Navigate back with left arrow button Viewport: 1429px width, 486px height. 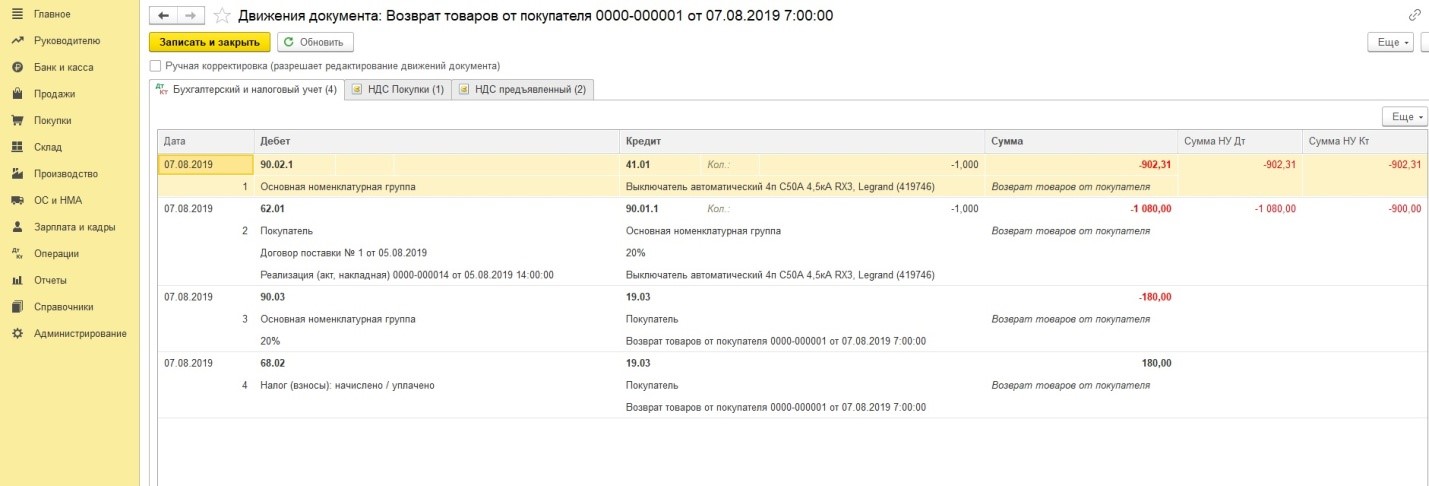tap(164, 16)
